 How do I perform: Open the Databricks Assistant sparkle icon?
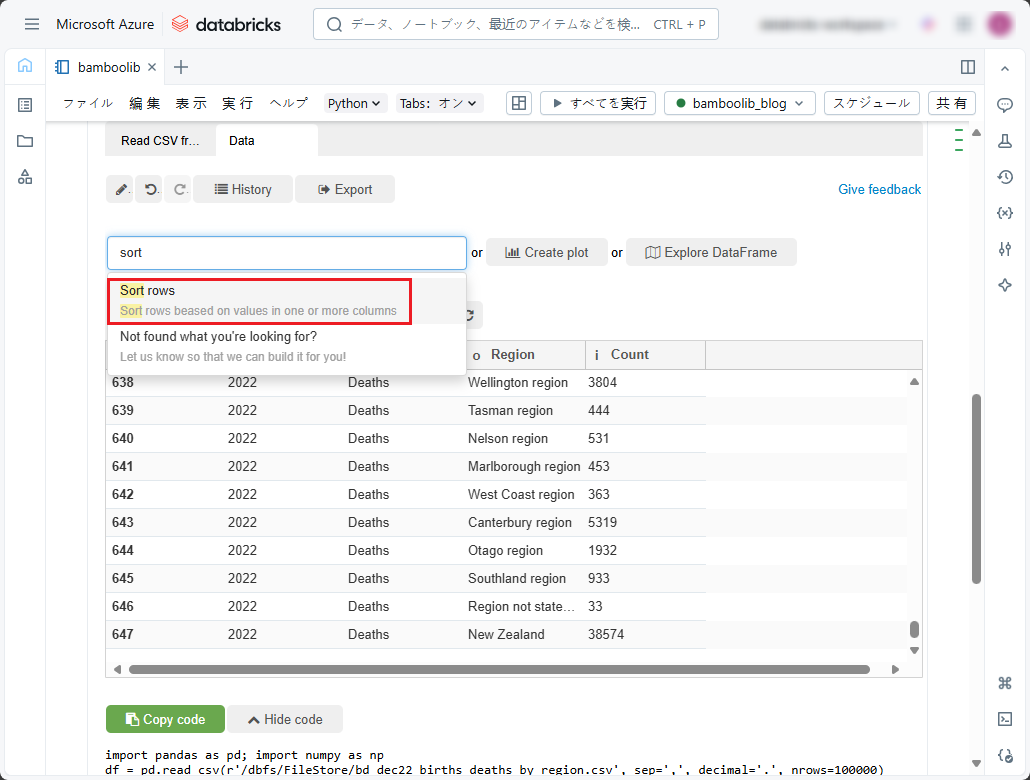(x=1005, y=285)
